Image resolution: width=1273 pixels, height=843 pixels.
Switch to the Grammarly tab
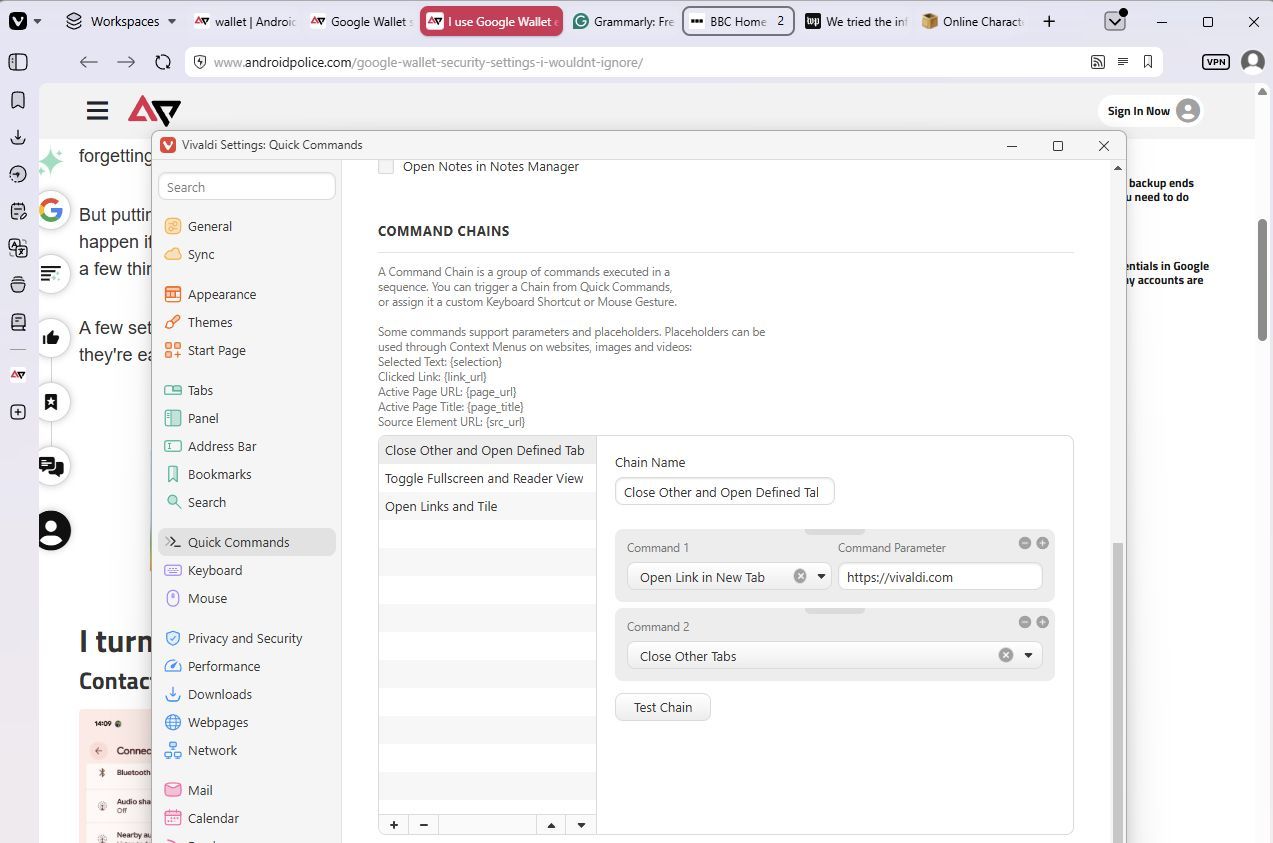coord(623,21)
